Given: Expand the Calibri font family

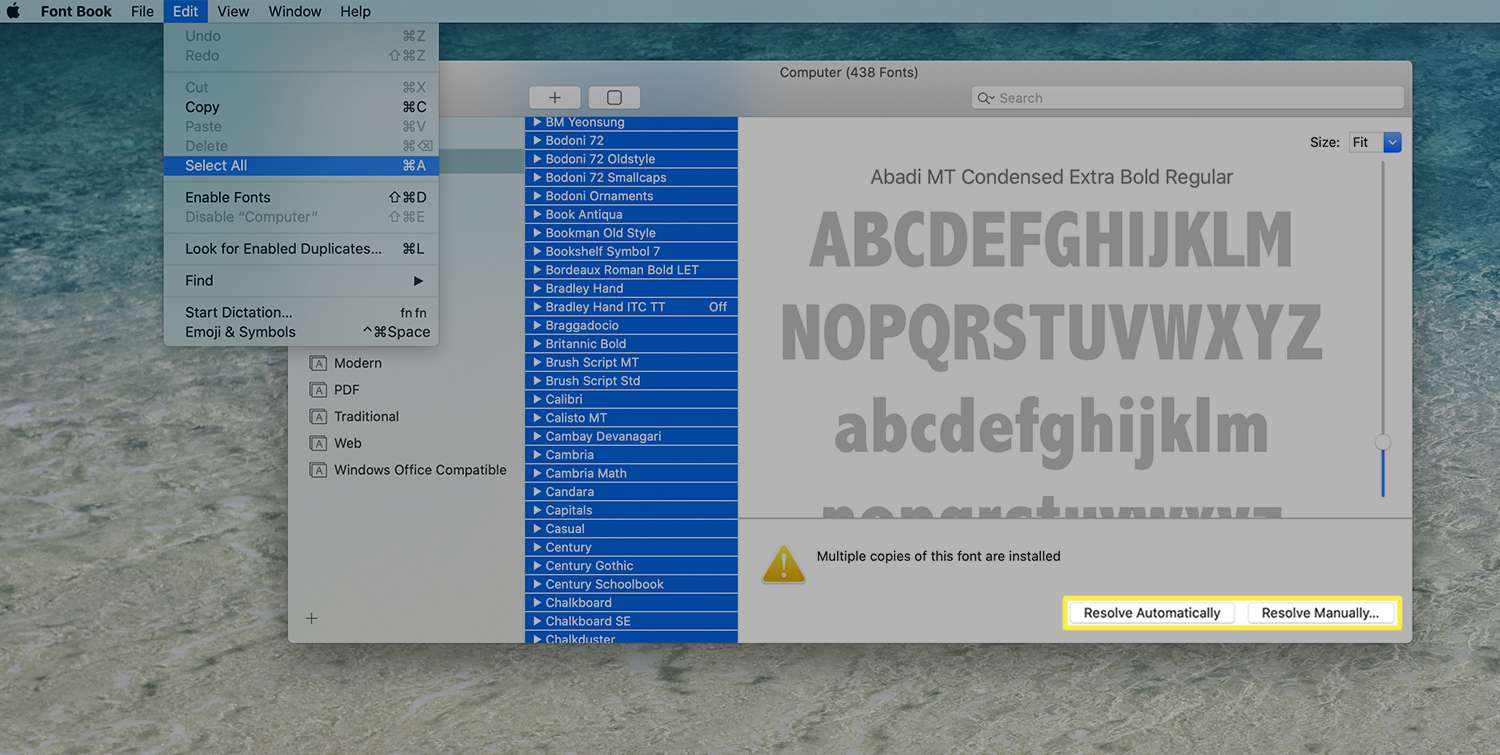Looking at the screenshot, I should tap(537, 399).
